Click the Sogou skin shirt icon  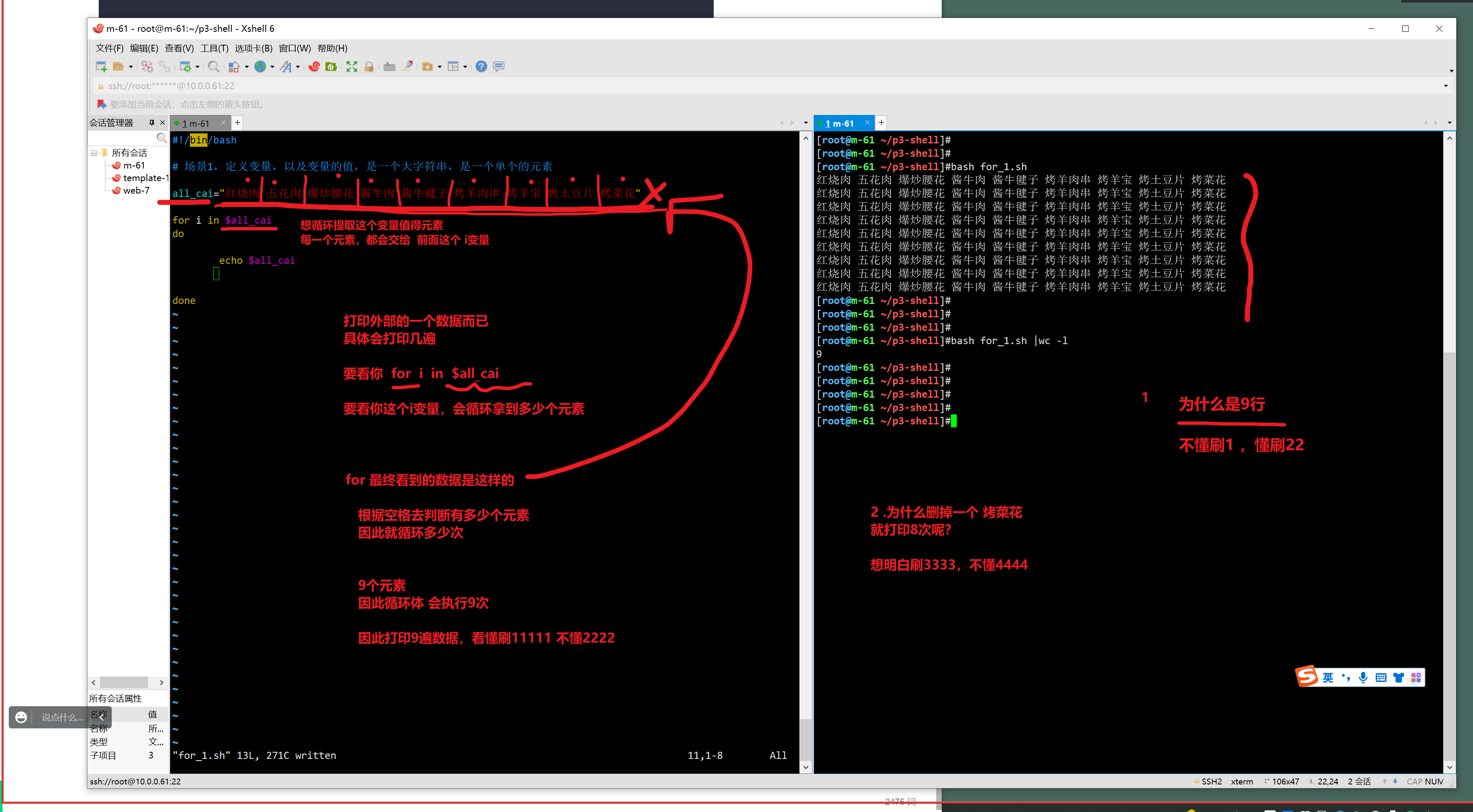click(1399, 678)
